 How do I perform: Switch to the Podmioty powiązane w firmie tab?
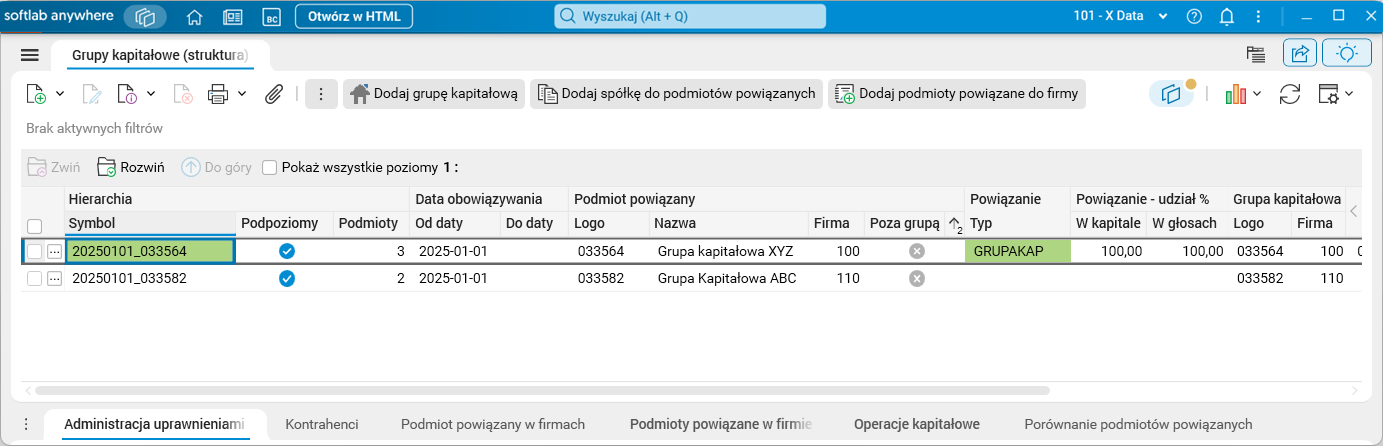(x=721, y=424)
